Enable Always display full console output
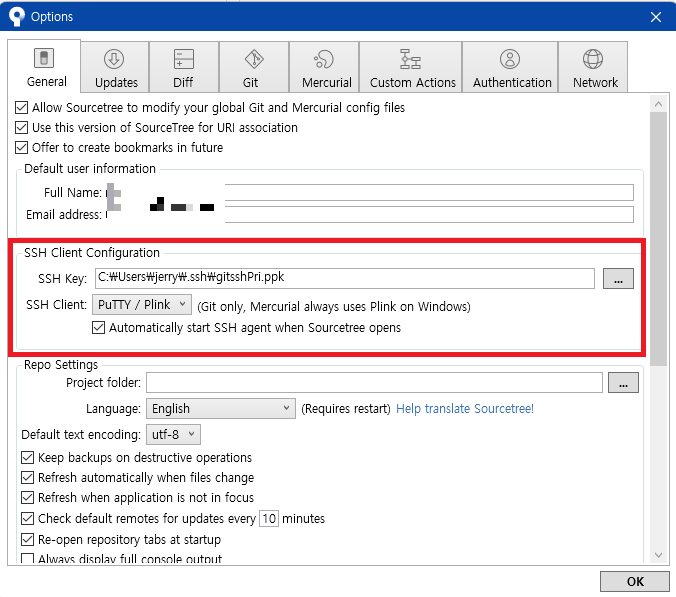Image resolution: width=676 pixels, height=597 pixels. coord(28,559)
